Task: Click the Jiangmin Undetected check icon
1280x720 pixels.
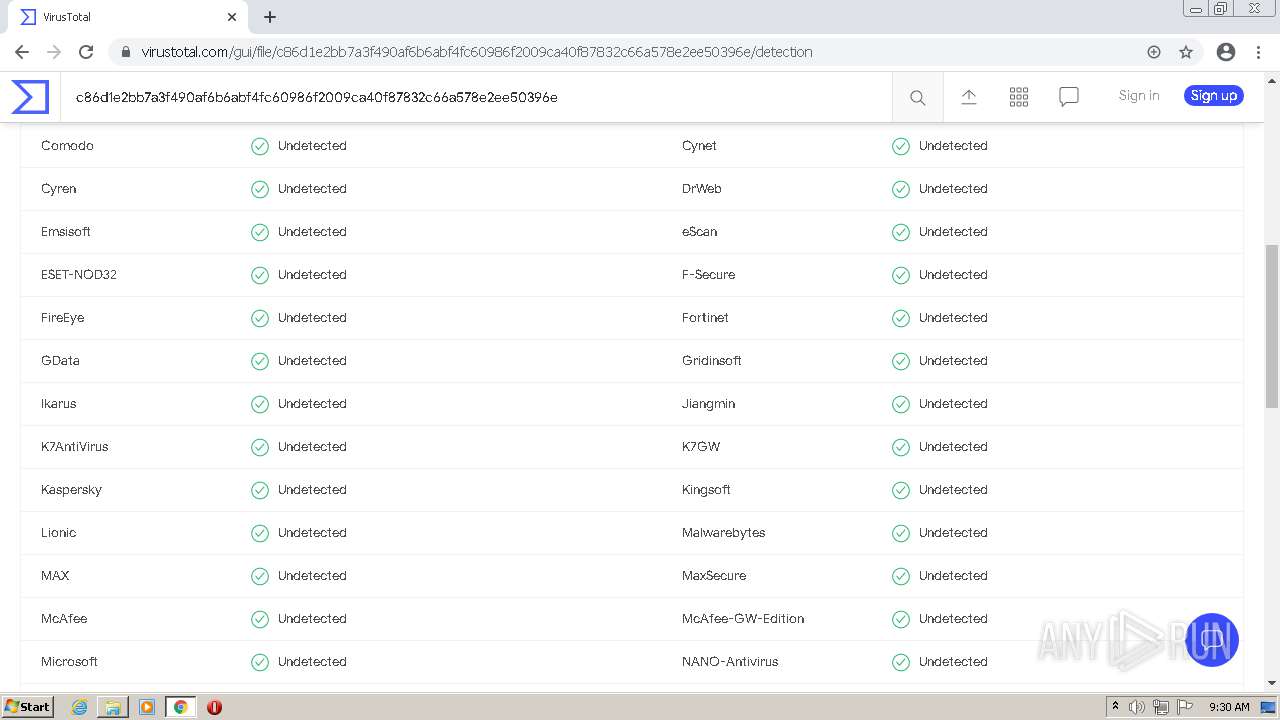Action: click(x=901, y=404)
